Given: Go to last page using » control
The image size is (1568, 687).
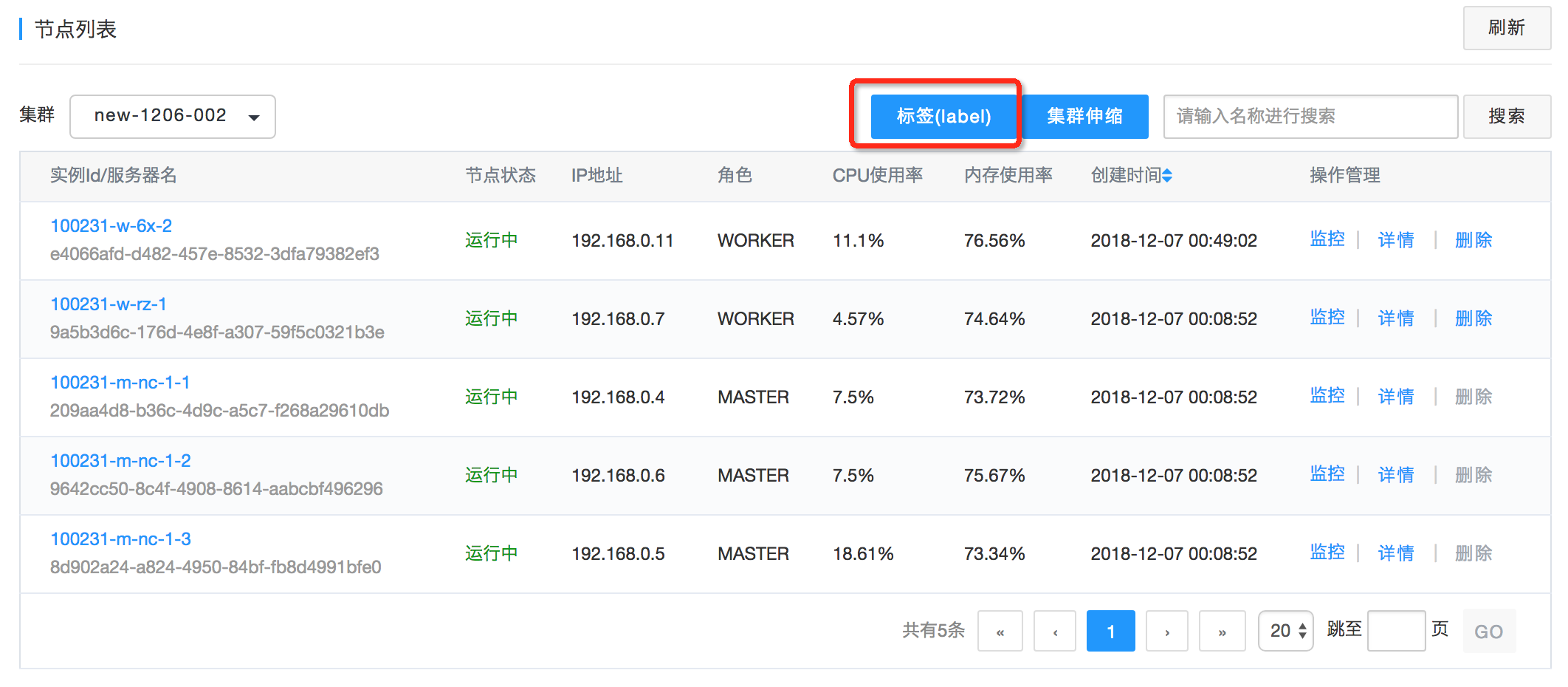Looking at the screenshot, I should tap(1222, 630).
